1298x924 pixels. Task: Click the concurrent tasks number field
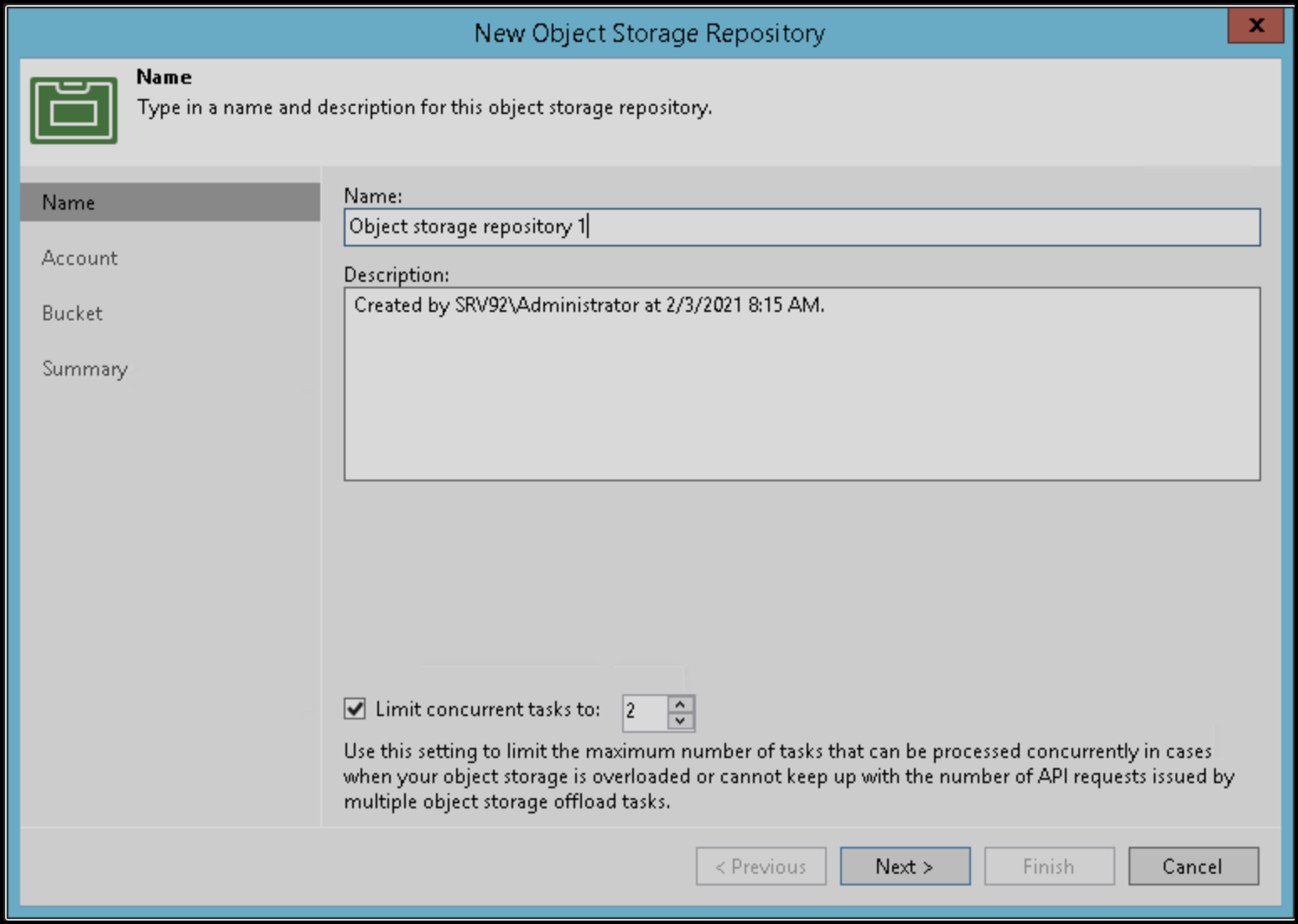pos(644,713)
